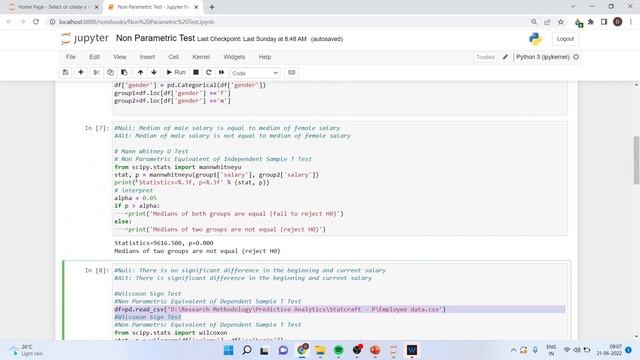Screen dimensions: 640x360
Task: Open the weather widget showing 26°C
Action: pyautogui.click(x=26, y=350)
